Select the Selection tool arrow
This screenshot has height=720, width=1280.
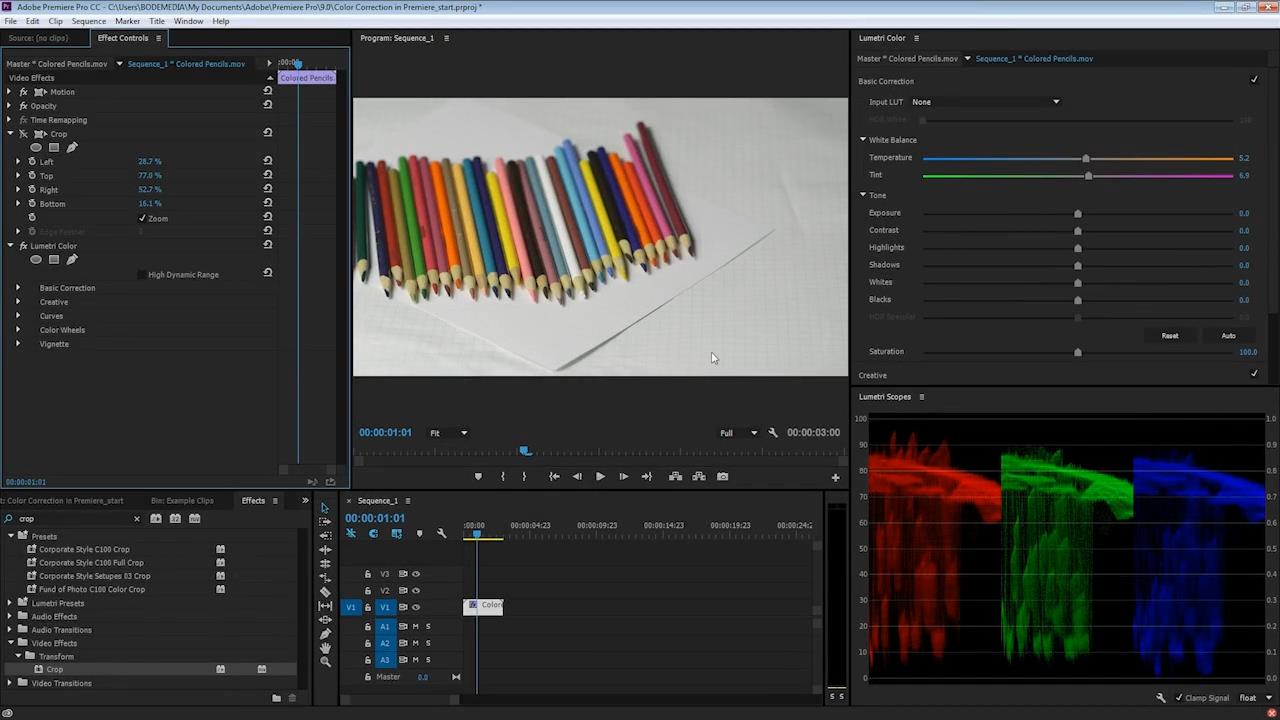(324, 508)
